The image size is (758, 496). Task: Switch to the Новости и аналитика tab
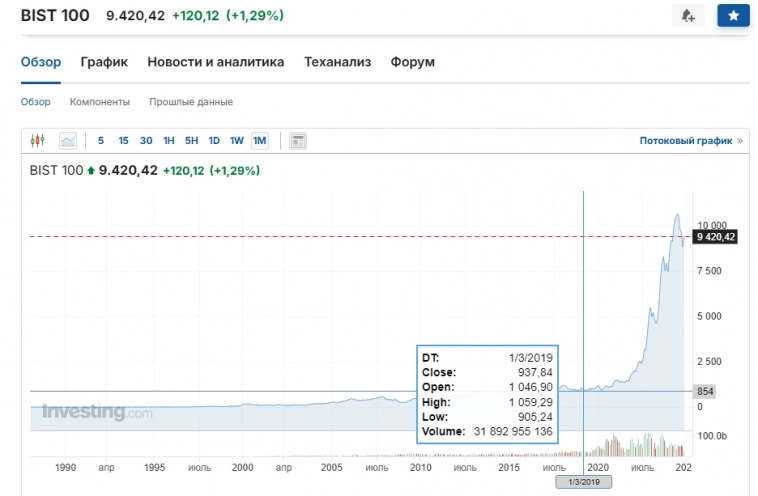tap(215, 62)
